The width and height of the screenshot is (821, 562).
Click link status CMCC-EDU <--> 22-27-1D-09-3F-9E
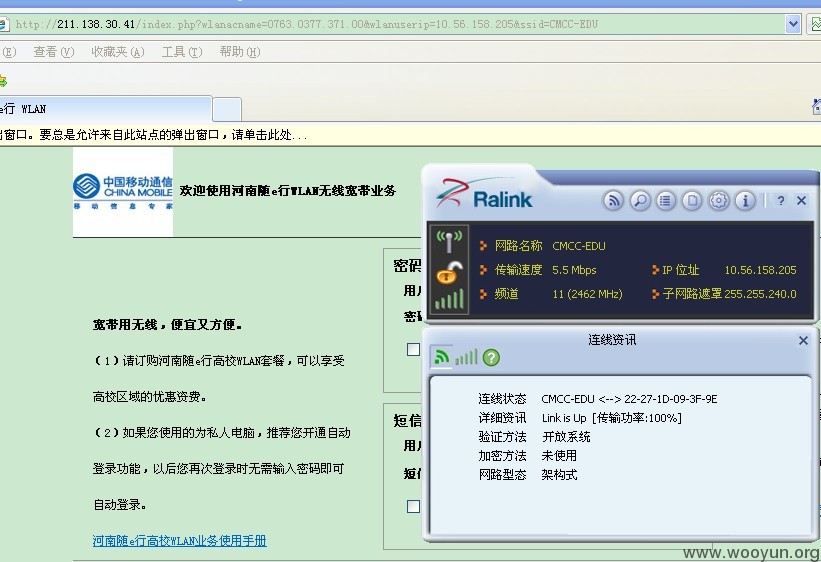click(x=629, y=399)
